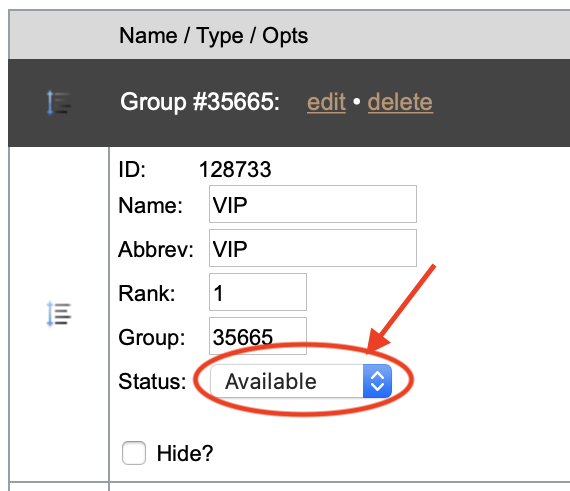The image size is (570, 491).
Task: Tick the Hide? checkbox
Action: click(134, 453)
